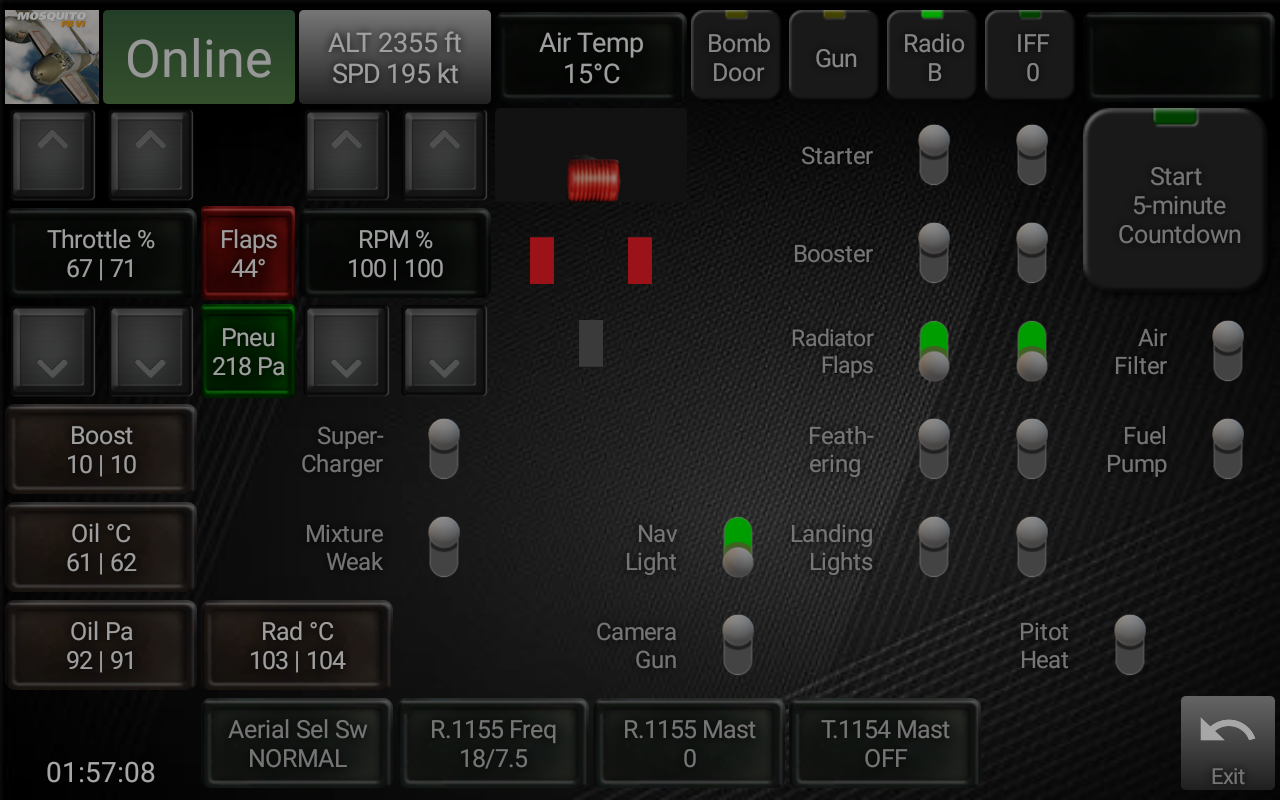The height and width of the screenshot is (800, 1280).
Task: Enable the Landing Lights toggle
Action: tap(932, 546)
